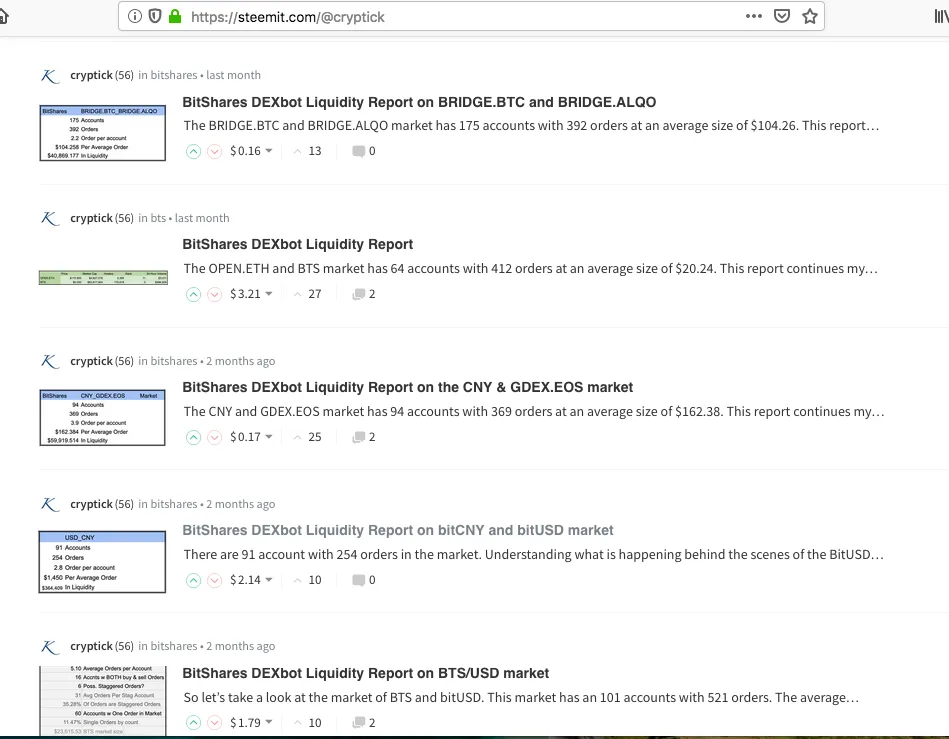The height and width of the screenshot is (739, 949).
Task: Open the BTS/USD stats thumbnail
Action: click(x=102, y=701)
